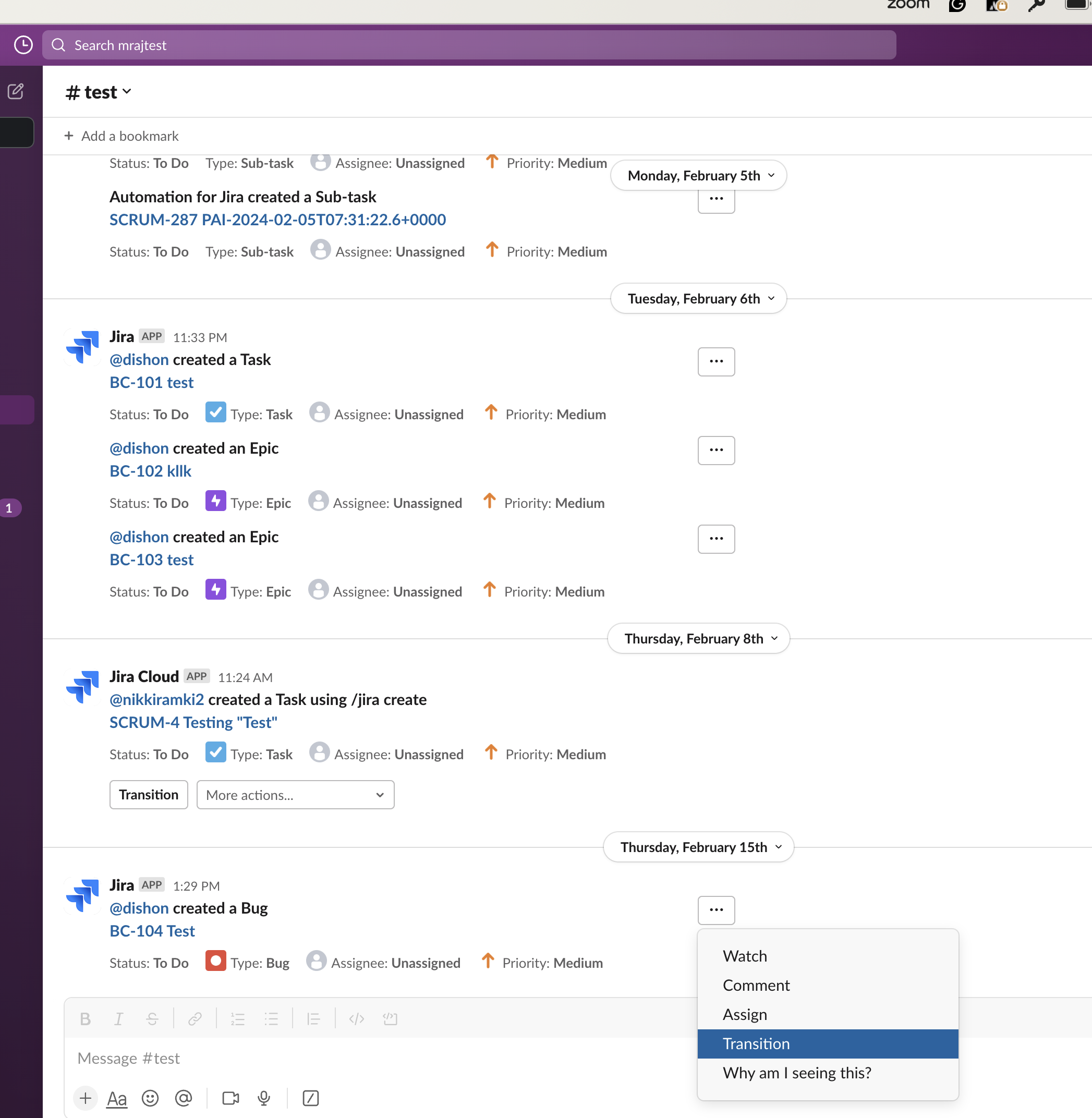Format text as inline code
1092x1118 pixels.
pyautogui.click(x=356, y=1019)
